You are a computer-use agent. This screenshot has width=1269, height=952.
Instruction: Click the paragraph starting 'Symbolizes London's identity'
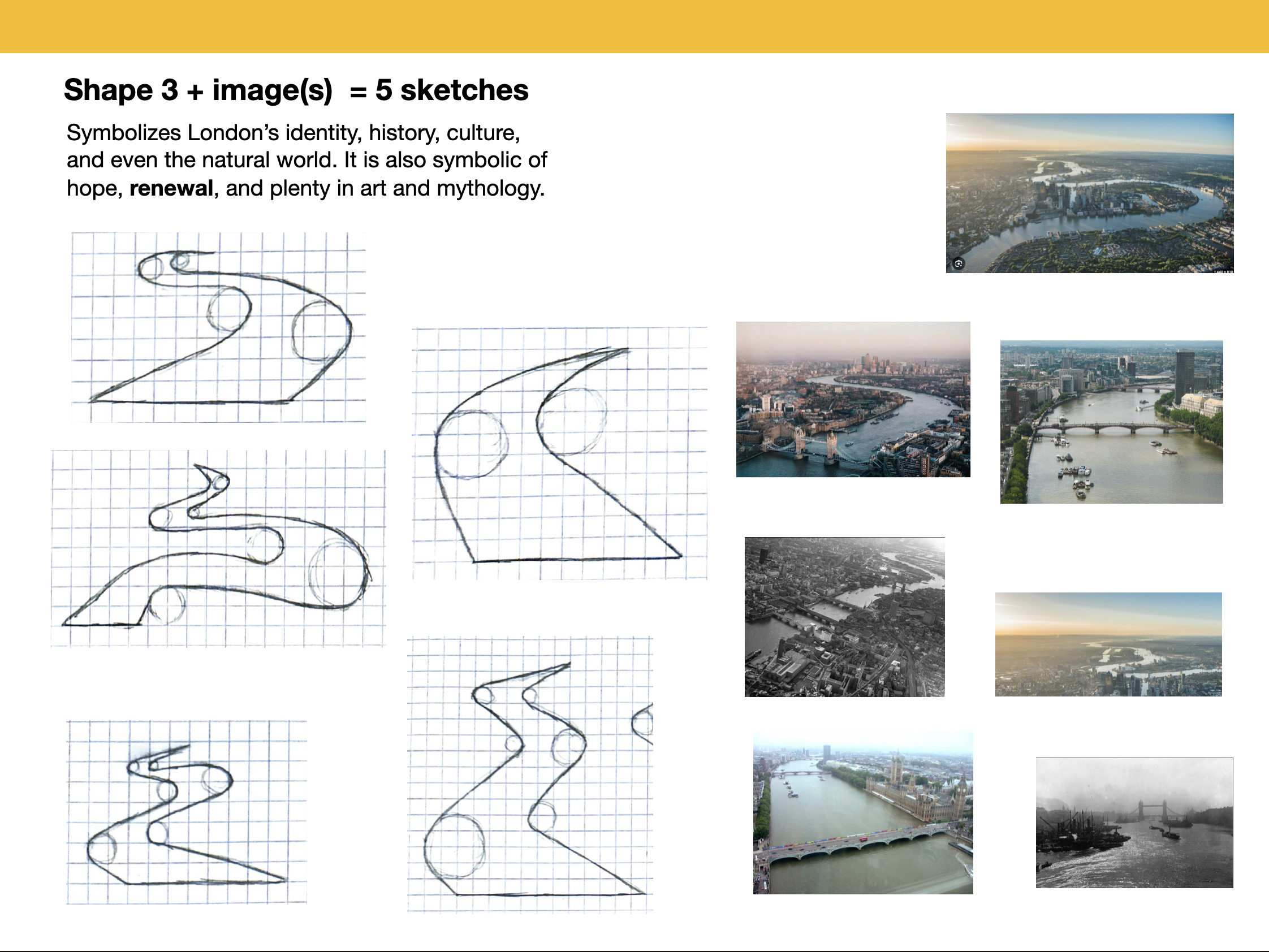pyautogui.click(x=307, y=161)
